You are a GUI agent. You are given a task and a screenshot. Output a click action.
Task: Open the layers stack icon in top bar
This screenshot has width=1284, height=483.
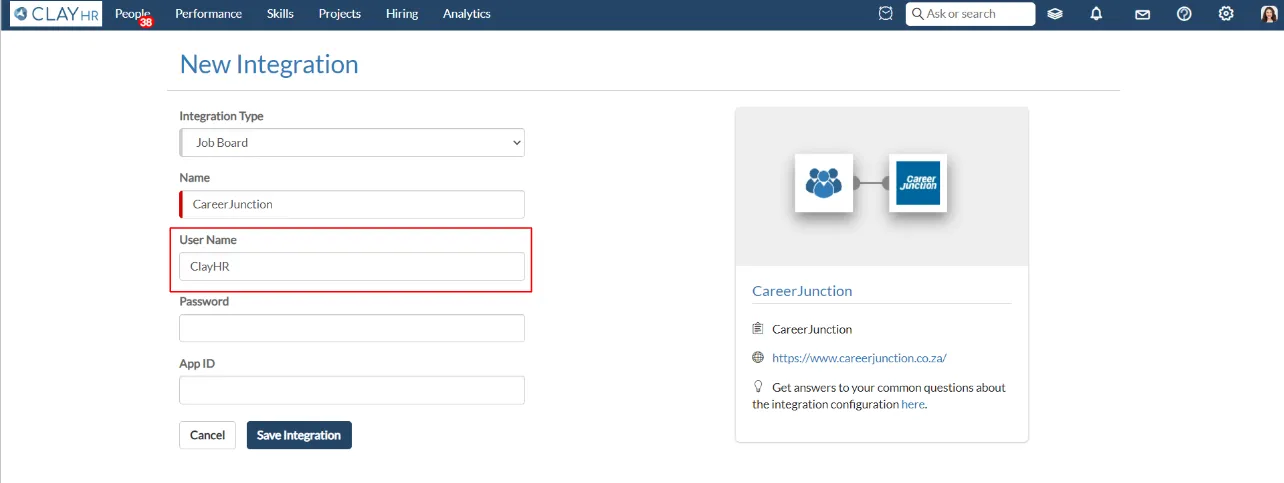(x=1055, y=14)
